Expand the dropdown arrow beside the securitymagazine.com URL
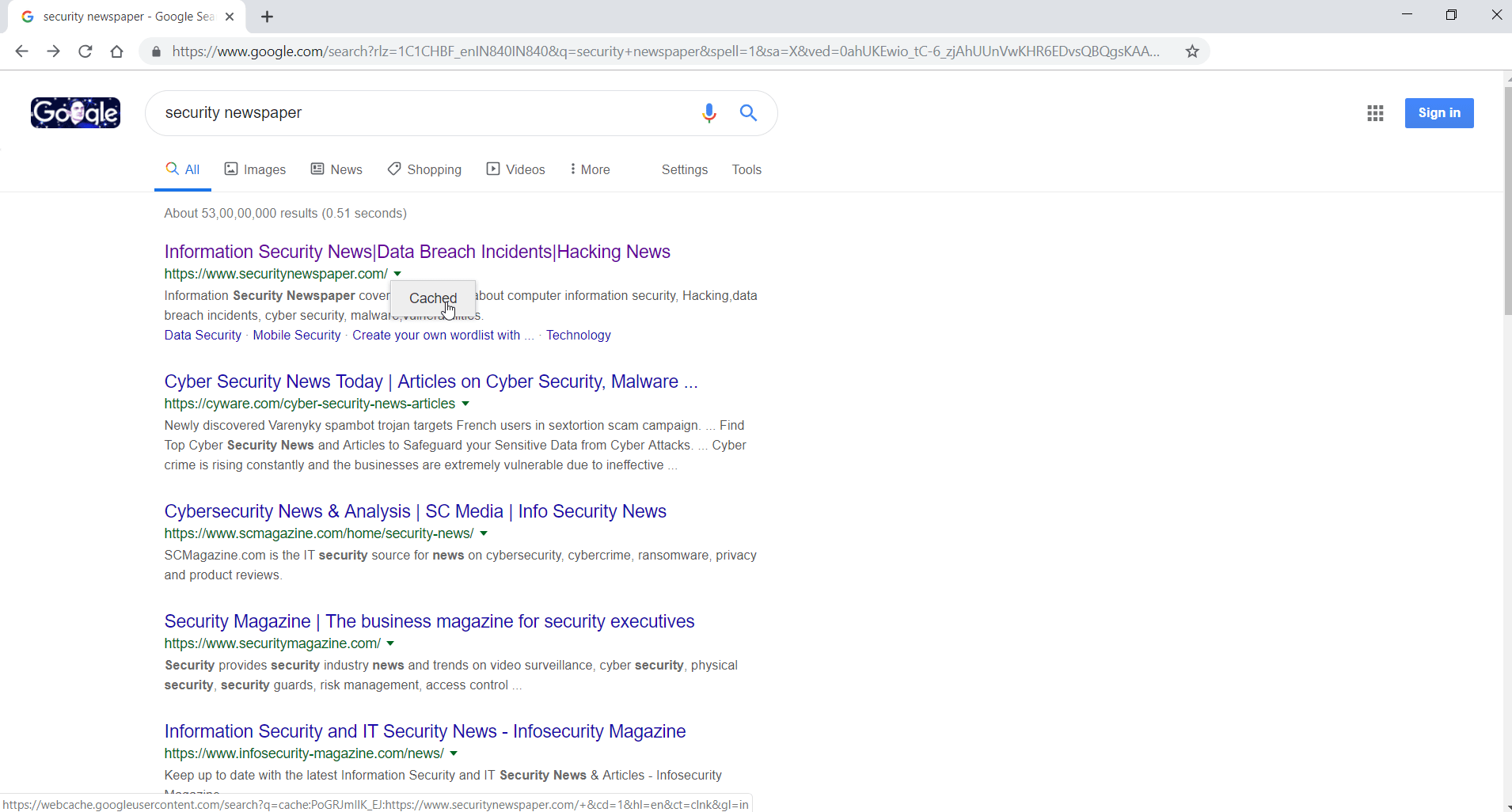 [390, 643]
